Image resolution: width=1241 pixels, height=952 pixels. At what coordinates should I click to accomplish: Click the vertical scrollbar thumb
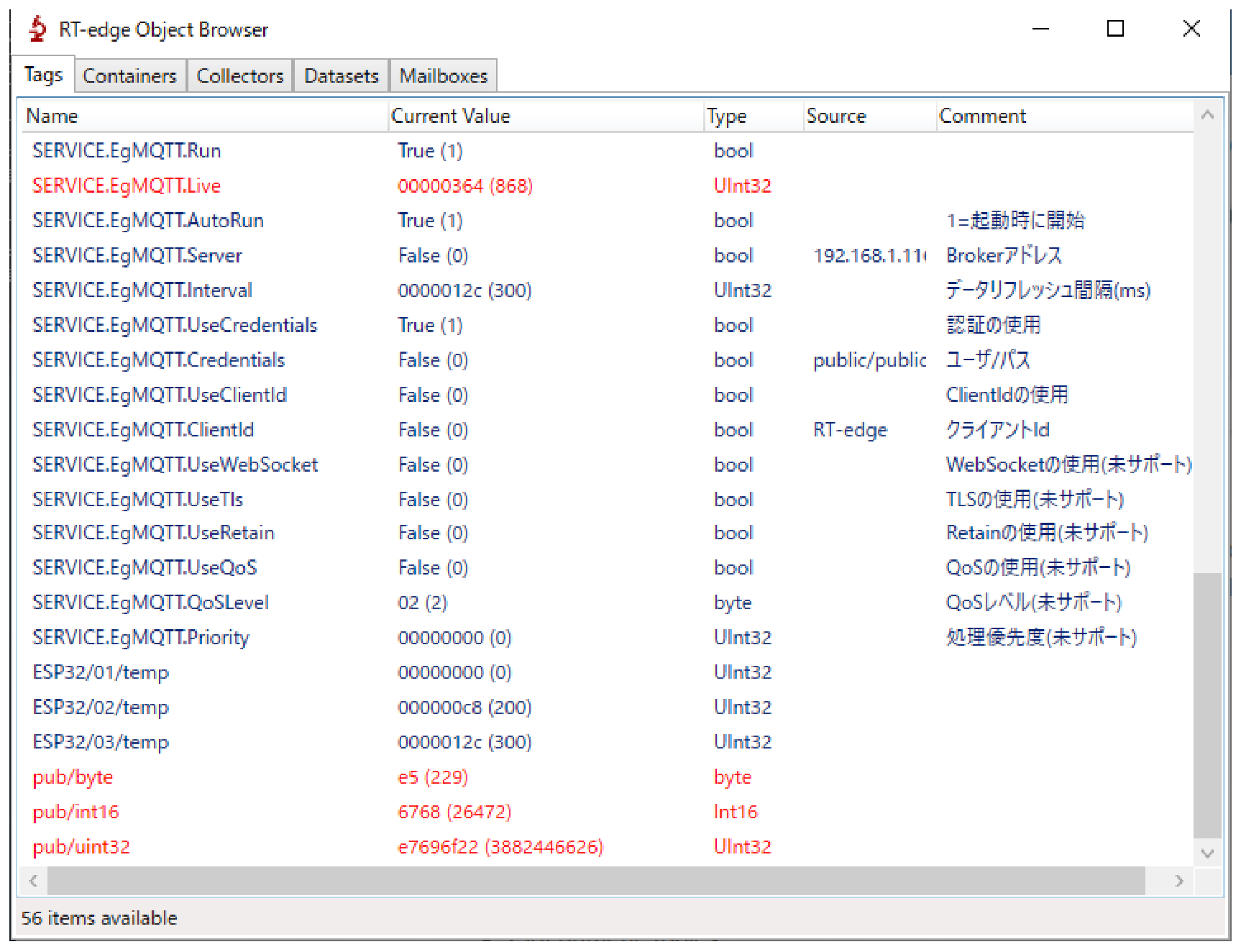tap(1208, 705)
